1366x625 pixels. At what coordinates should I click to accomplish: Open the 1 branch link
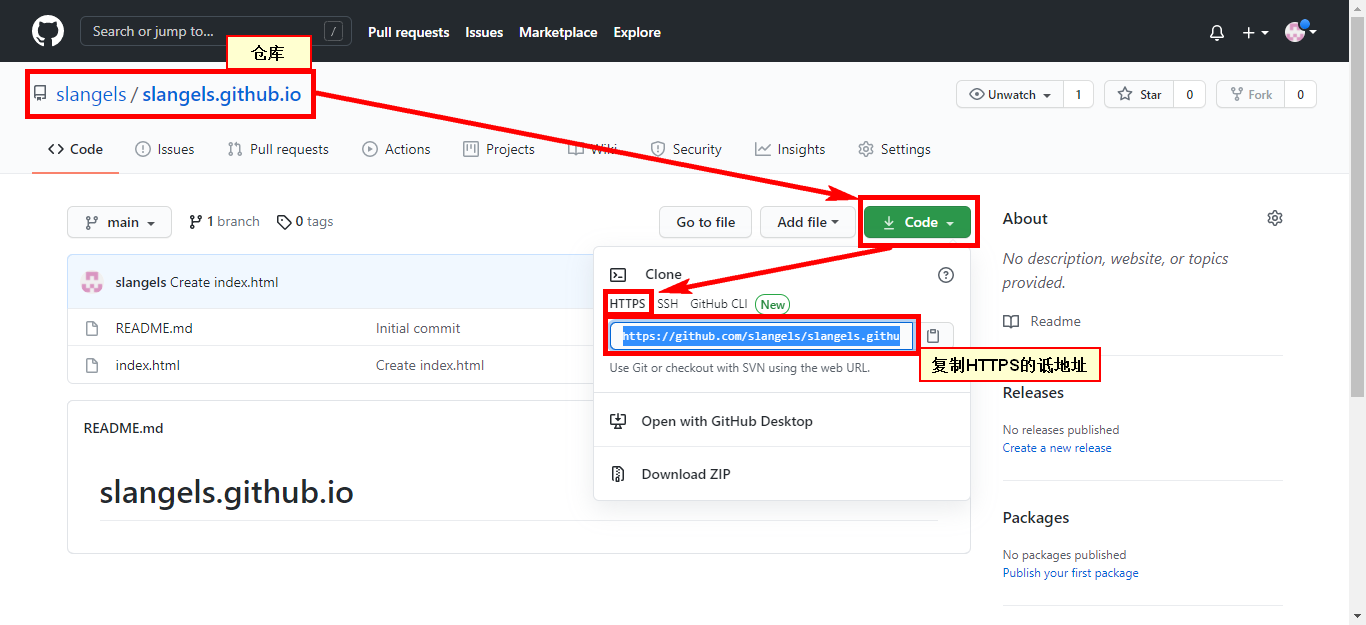pos(224,222)
